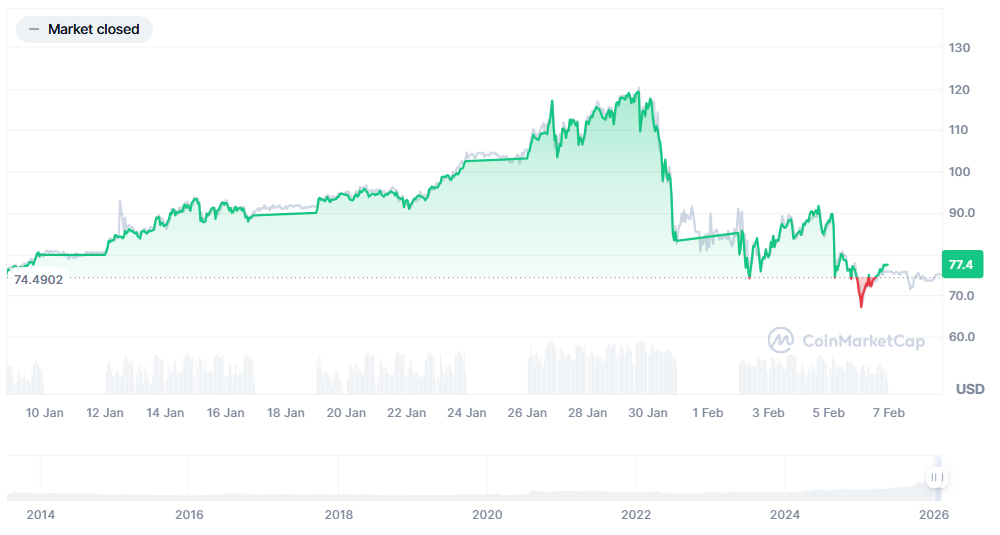The width and height of the screenshot is (1000, 535).
Task: Click the green 77.4 current price tag
Action: point(960,264)
